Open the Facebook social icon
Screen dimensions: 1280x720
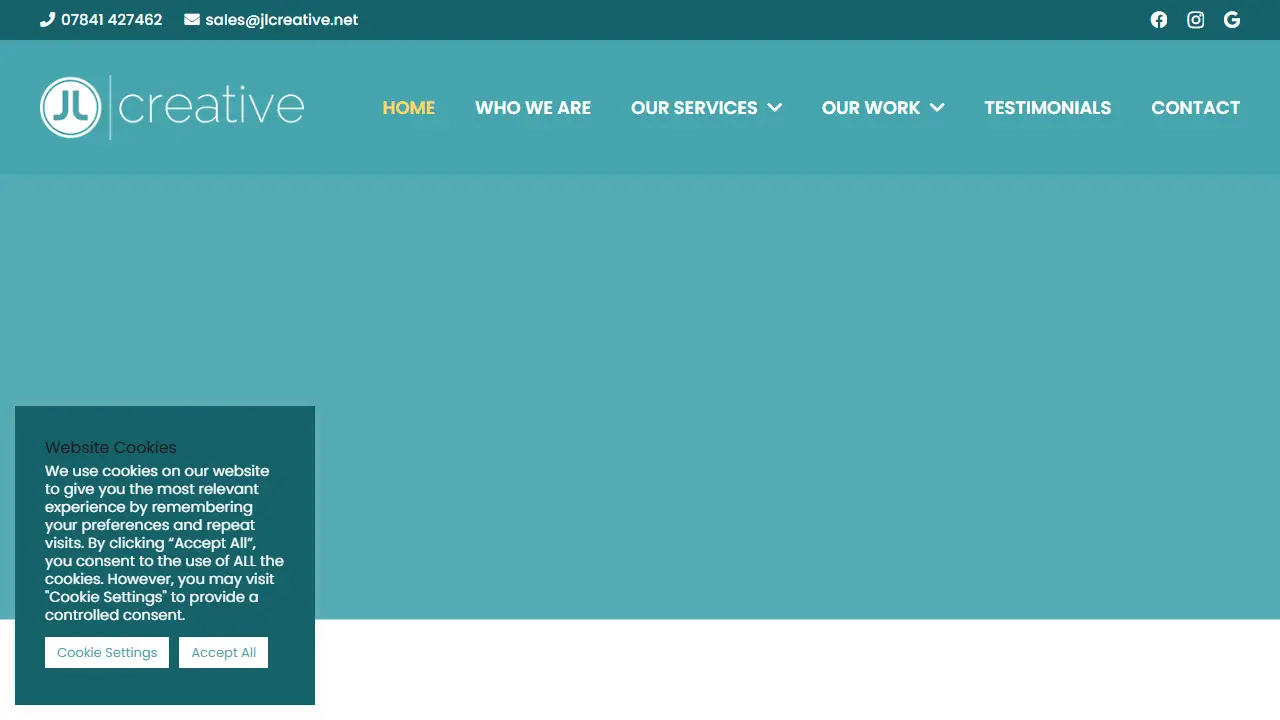[x=1159, y=20]
